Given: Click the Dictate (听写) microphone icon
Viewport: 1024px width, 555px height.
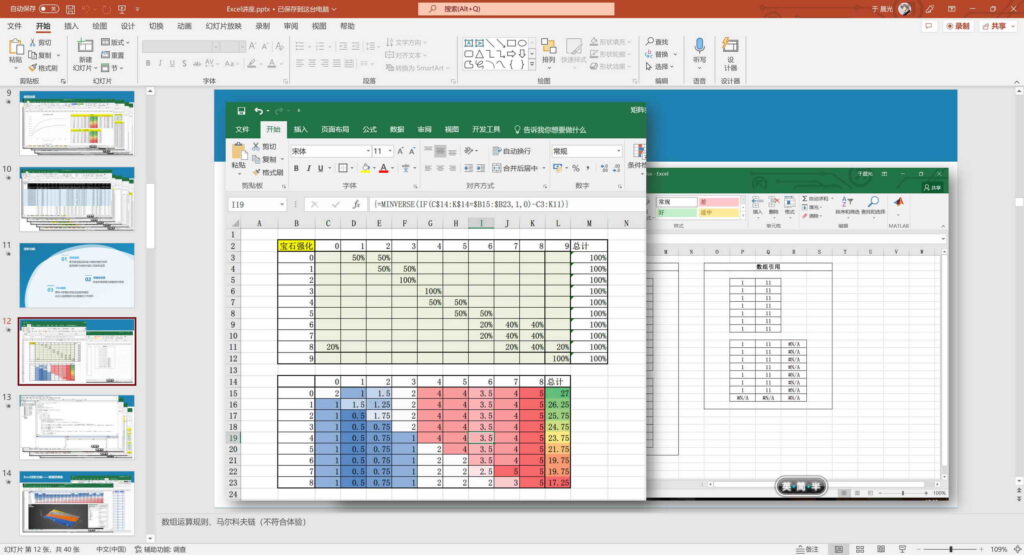Looking at the screenshot, I should [x=699, y=45].
